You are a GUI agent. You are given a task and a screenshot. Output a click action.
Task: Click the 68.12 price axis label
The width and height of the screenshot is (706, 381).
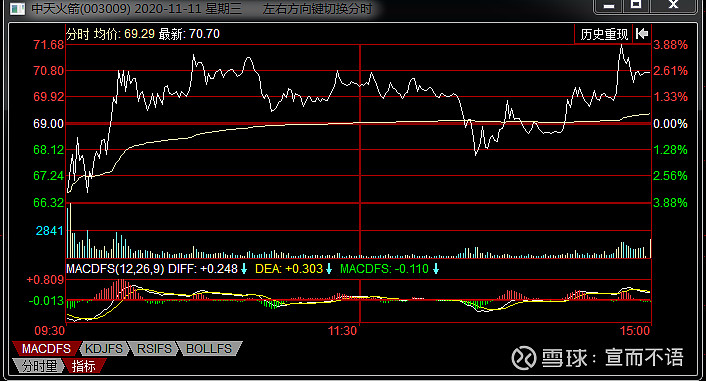[49, 150]
